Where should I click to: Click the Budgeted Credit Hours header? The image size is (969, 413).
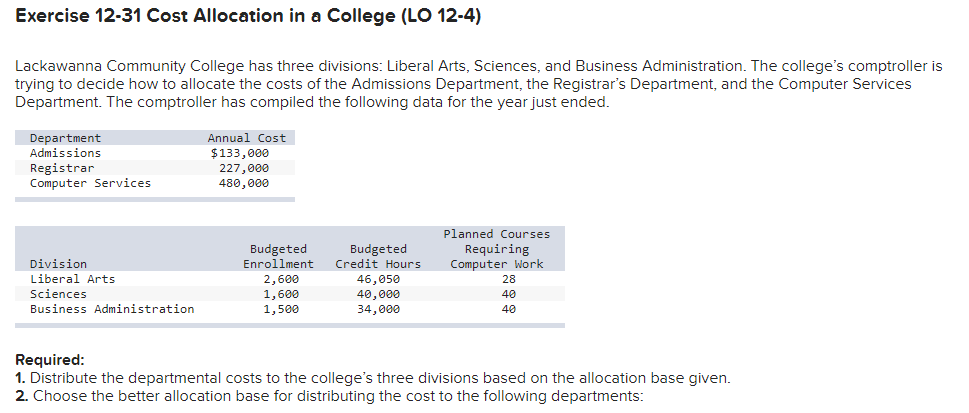pos(378,256)
